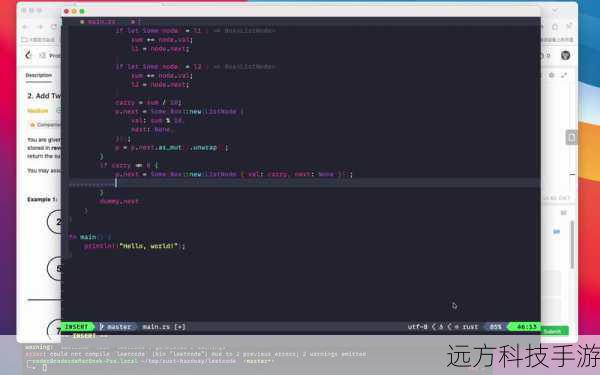Click the master branch segment in statusline
This screenshot has width=600, height=375.
pyautogui.click(x=116, y=327)
